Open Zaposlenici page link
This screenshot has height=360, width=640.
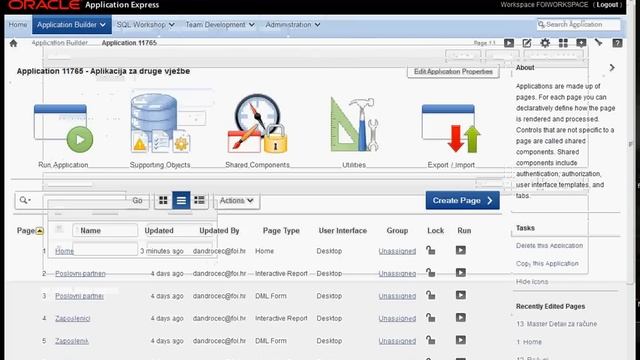pos(73,318)
